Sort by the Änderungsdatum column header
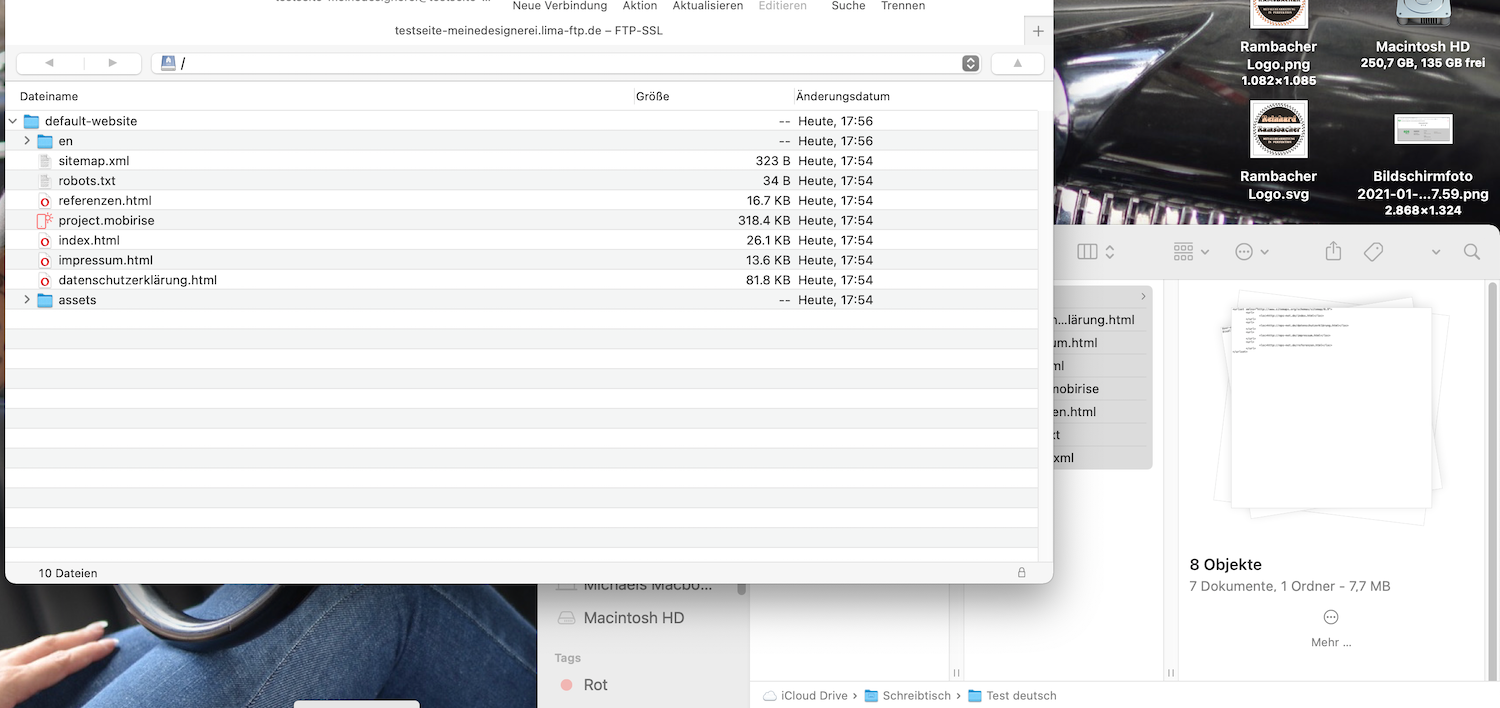Image resolution: width=1500 pixels, height=708 pixels. tap(842, 96)
